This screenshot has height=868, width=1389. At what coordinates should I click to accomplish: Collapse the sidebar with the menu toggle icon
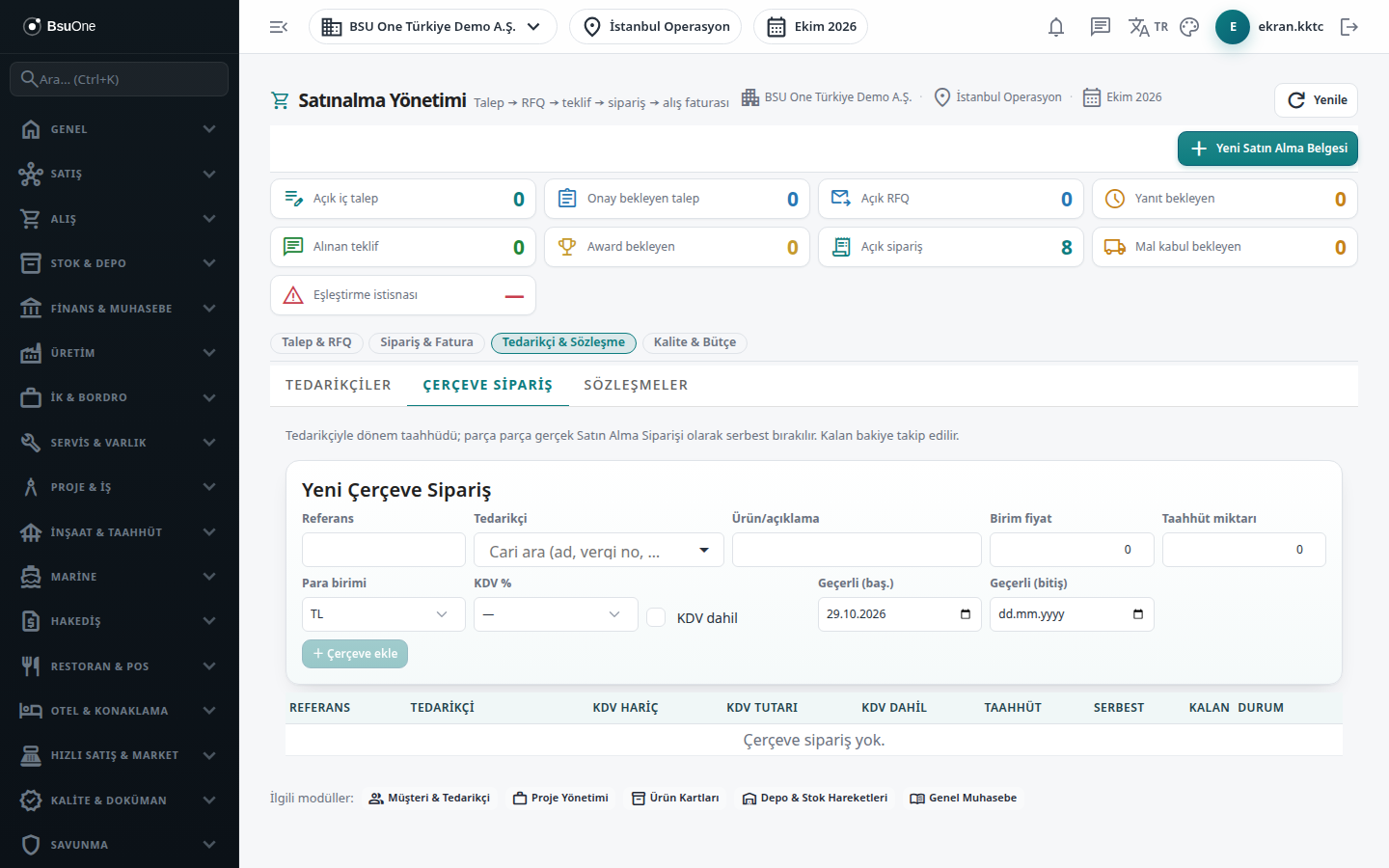click(279, 27)
